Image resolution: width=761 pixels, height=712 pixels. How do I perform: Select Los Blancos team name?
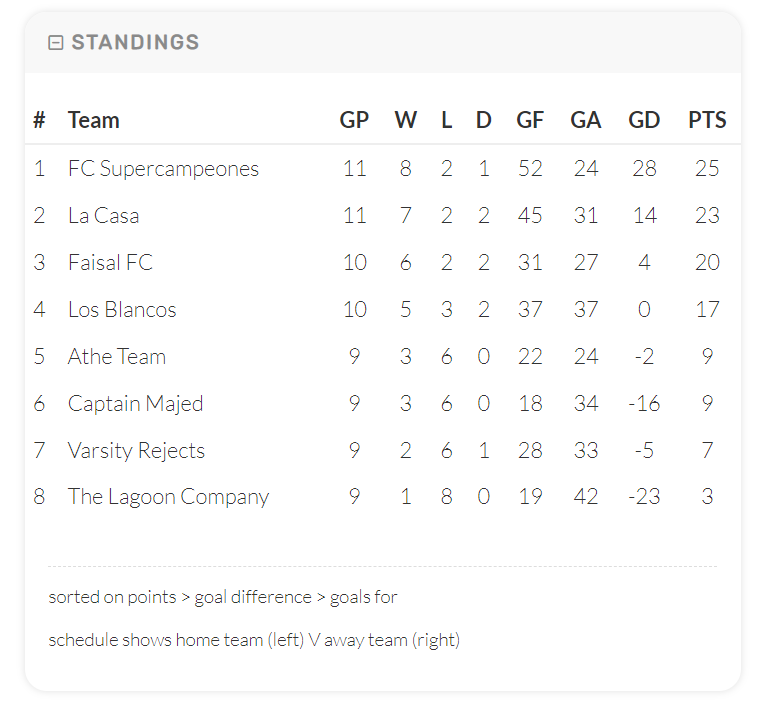coord(122,310)
